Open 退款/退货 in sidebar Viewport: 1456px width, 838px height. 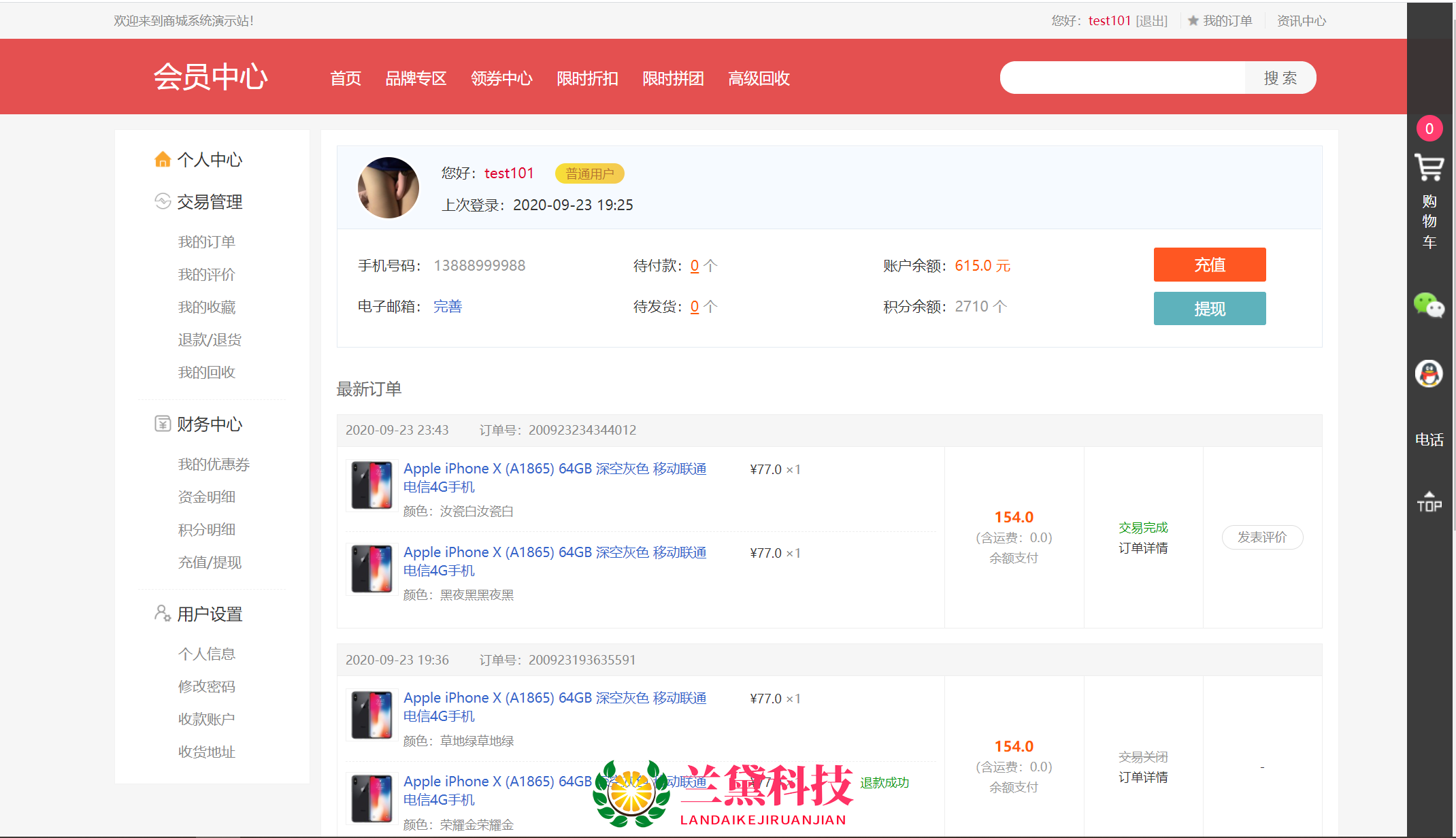click(210, 340)
